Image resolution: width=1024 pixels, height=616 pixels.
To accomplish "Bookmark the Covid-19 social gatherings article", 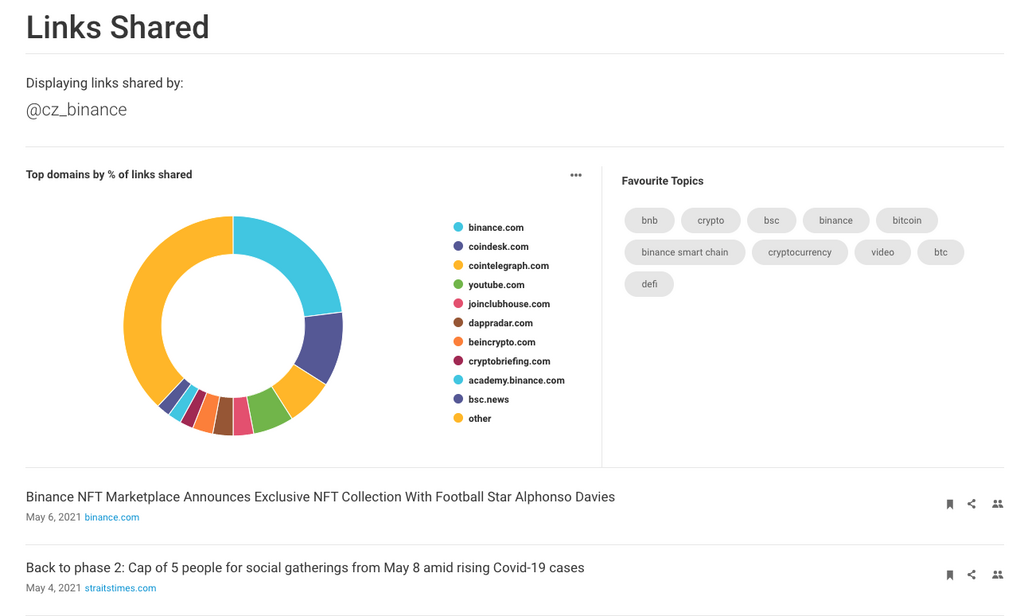I will [x=949, y=575].
